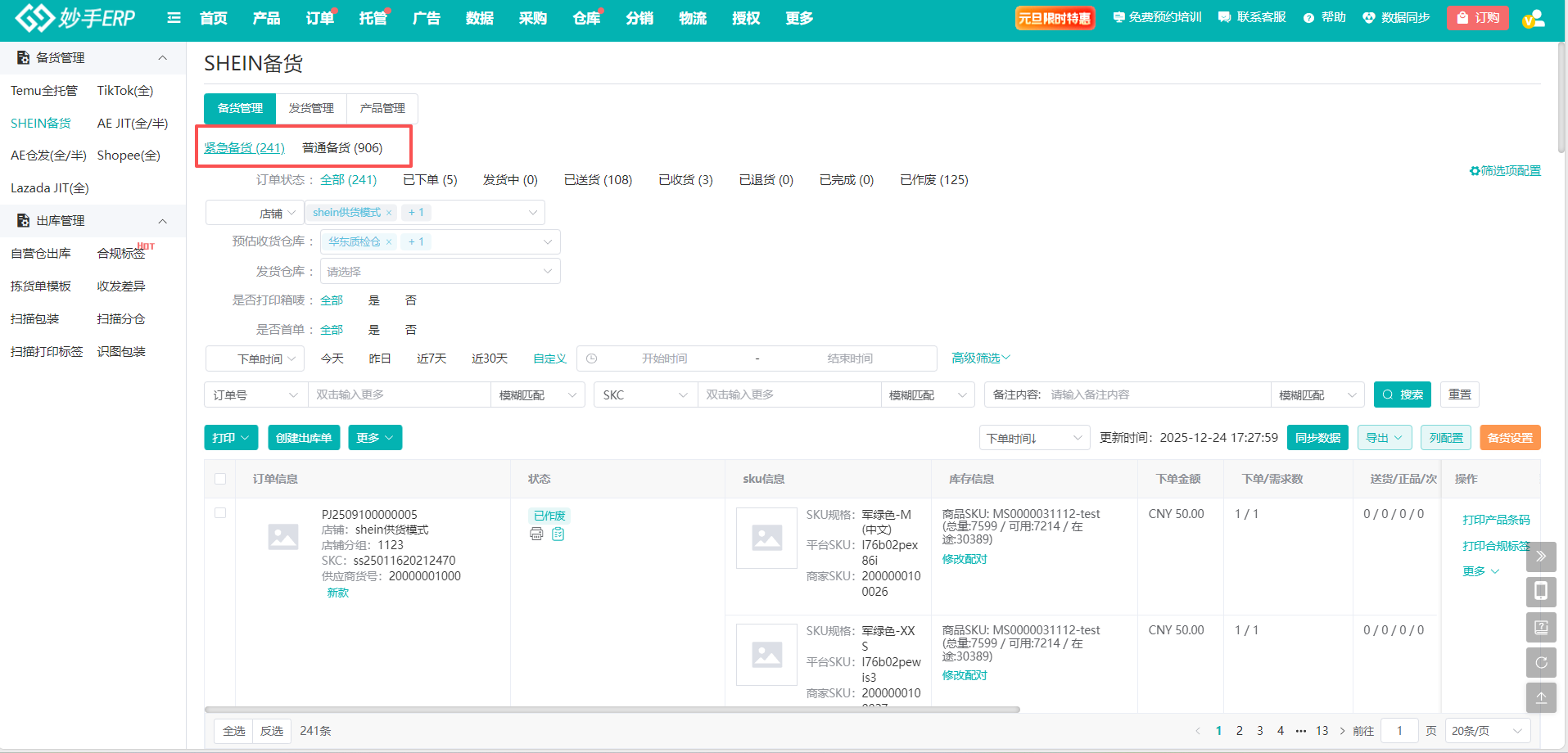Viewport: 1568px width, 753px height.
Task: Click the clipboard checklist icon in status column
Action: point(558,534)
